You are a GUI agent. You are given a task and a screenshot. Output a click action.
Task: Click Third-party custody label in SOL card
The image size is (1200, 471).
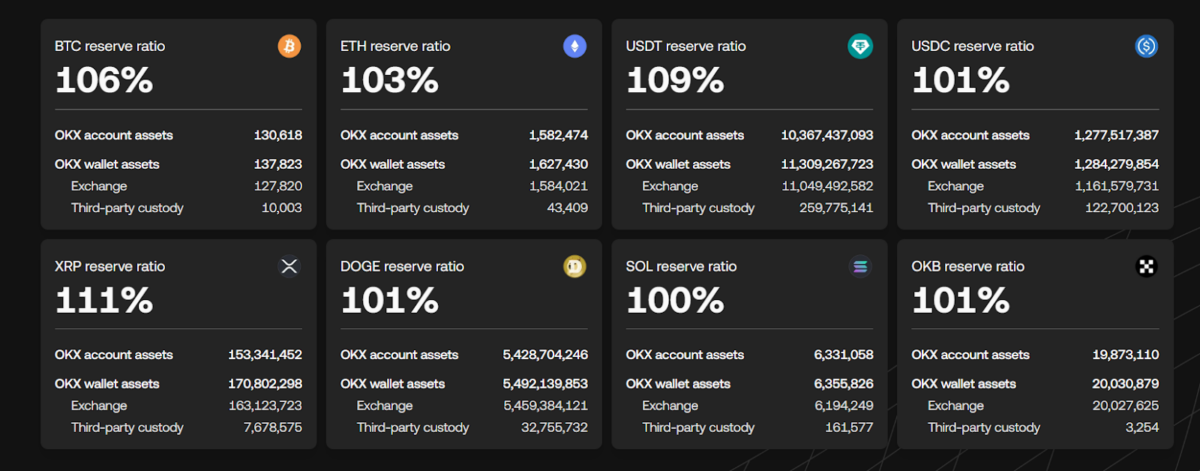(x=698, y=428)
